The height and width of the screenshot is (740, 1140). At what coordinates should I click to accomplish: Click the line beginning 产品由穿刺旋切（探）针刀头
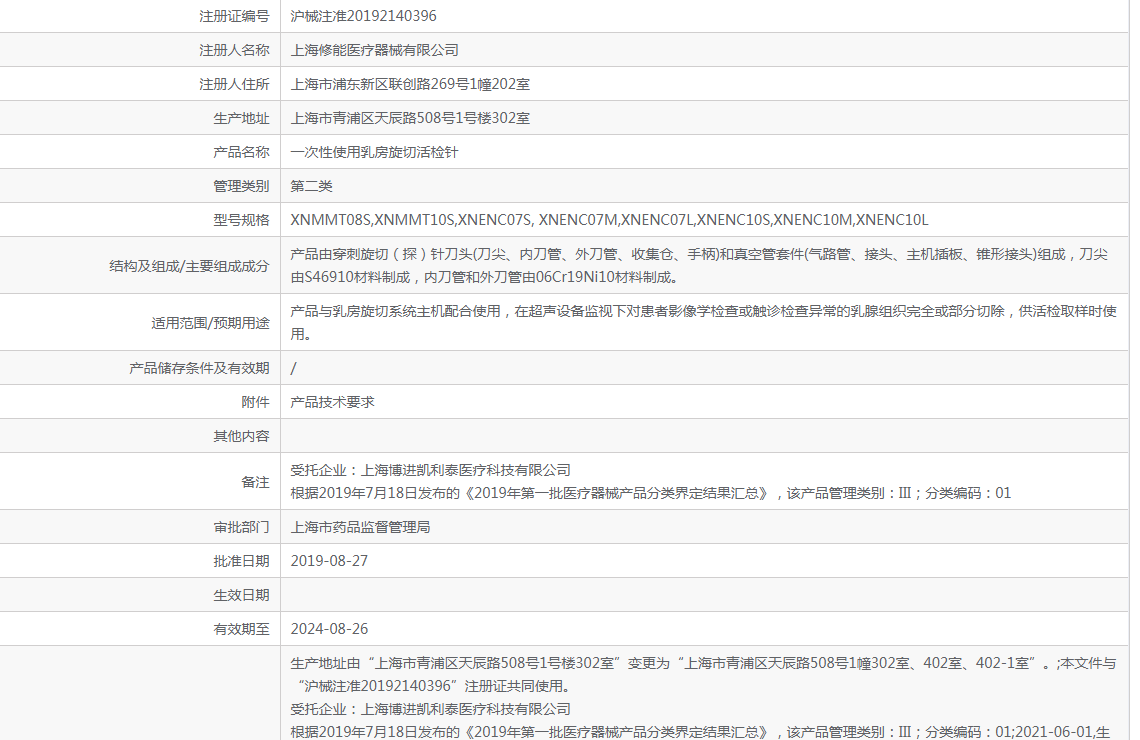[699, 254]
